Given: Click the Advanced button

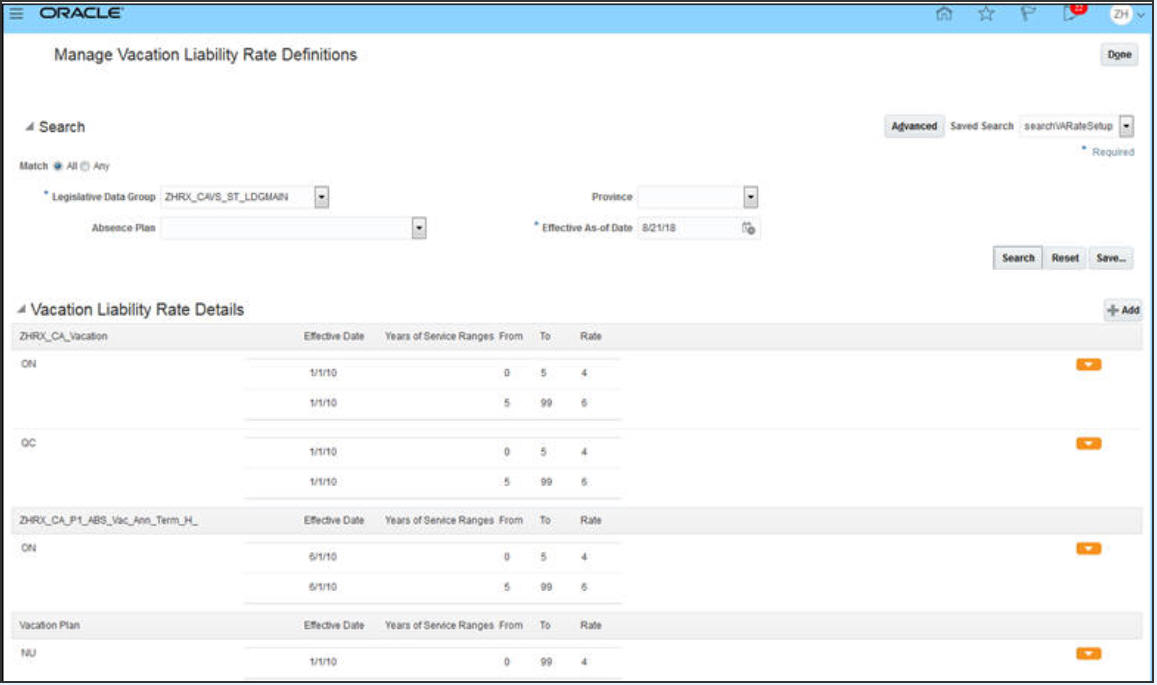Looking at the screenshot, I should pos(913,126).
